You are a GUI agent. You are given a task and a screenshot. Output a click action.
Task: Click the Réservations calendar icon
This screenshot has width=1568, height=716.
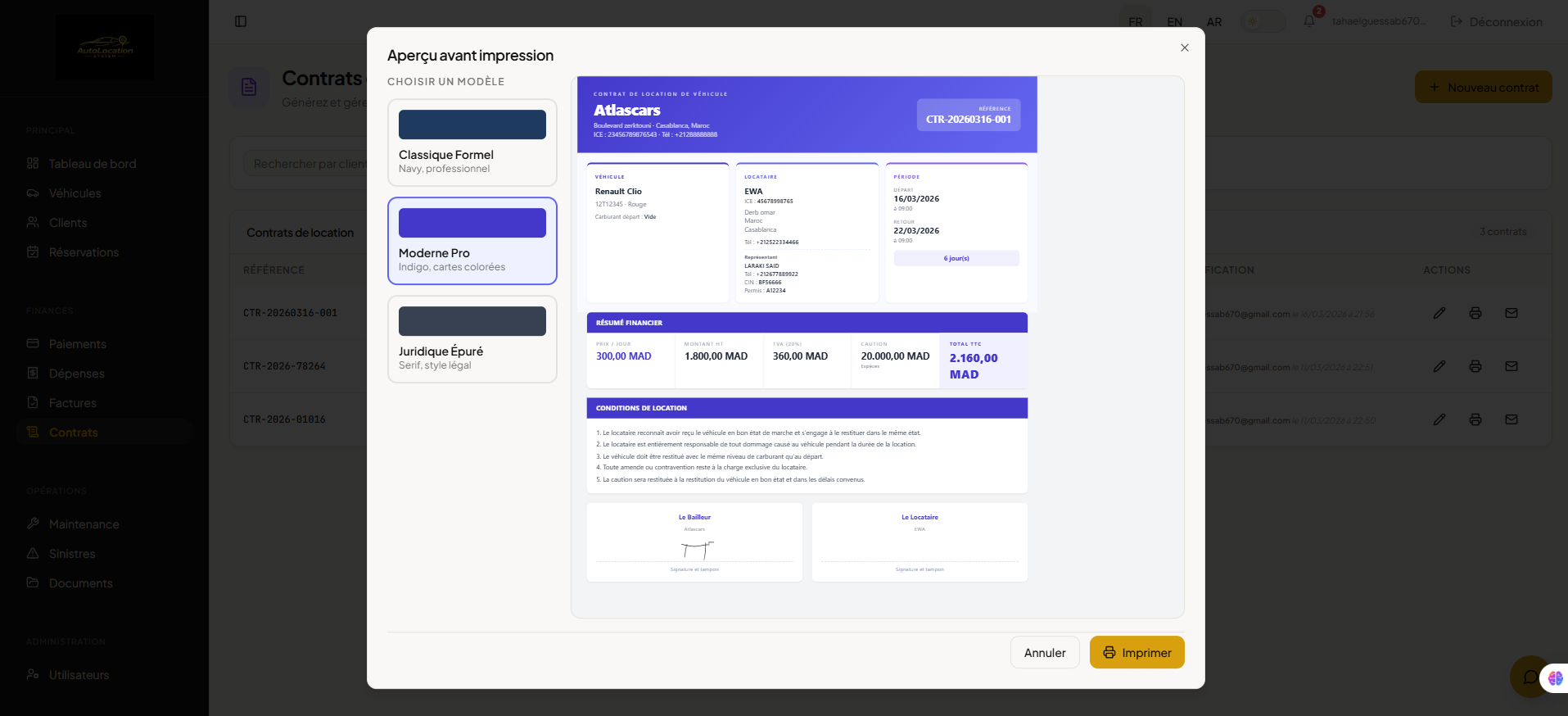[x=33, y=252]
